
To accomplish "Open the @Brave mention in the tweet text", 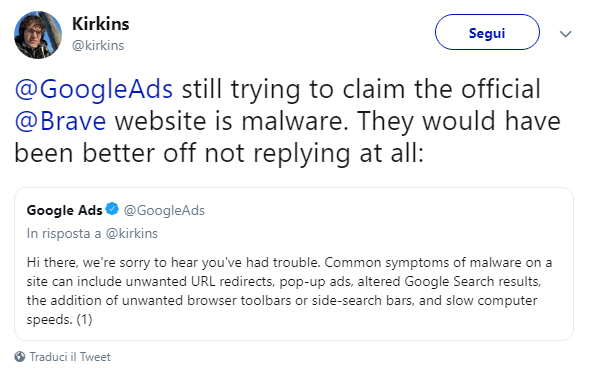I will pos(60,121).
